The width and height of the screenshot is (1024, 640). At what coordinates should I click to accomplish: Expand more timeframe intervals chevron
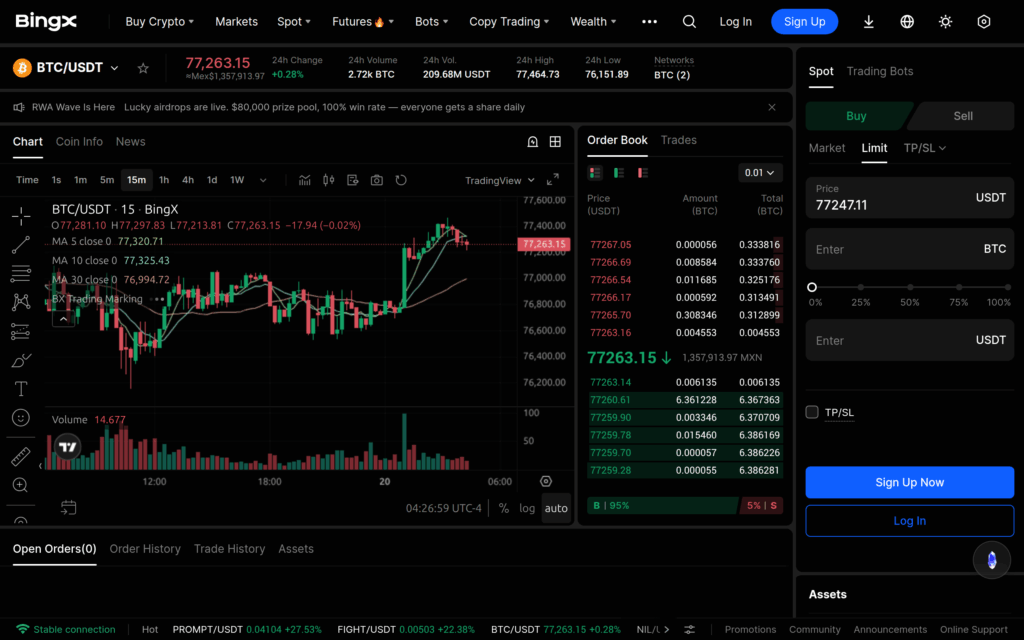pyautogui.click(x=263, y=180)
